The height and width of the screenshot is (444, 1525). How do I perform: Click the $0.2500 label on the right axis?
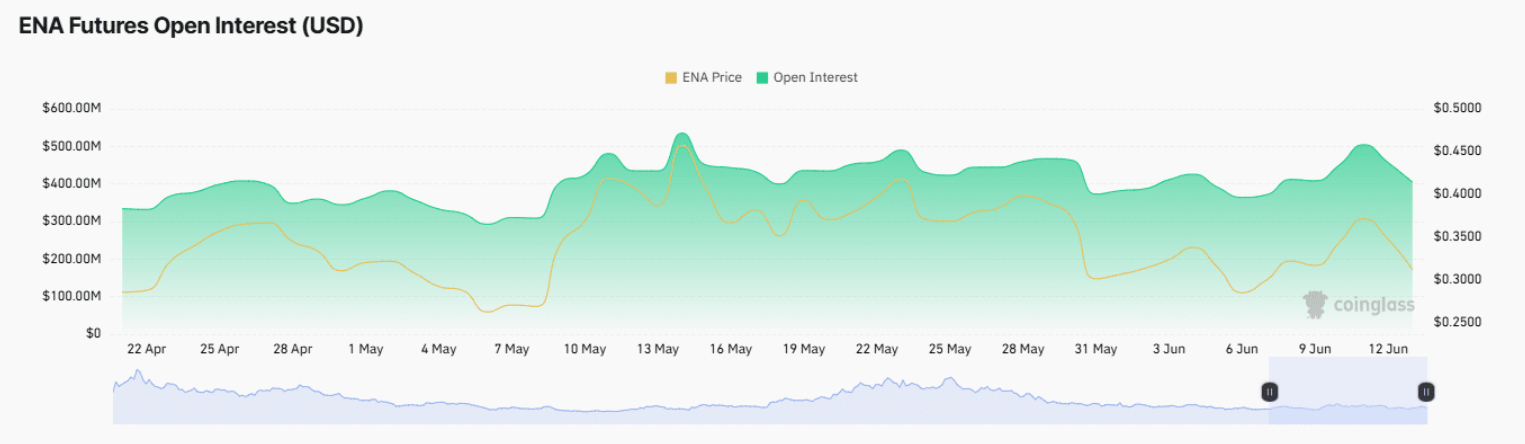coord(1457,322)
